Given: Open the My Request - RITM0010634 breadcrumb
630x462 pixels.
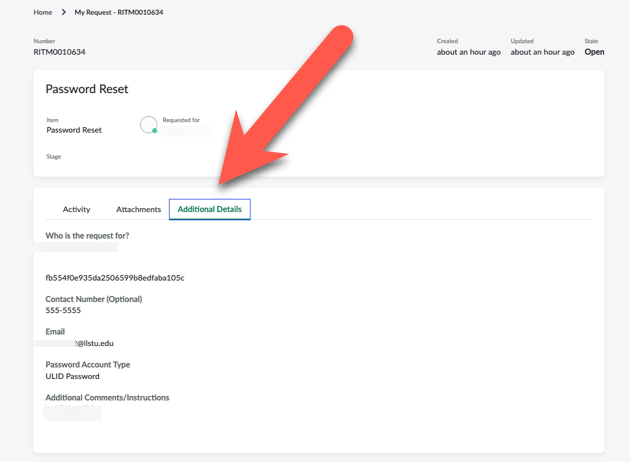Looking at the screenshot, I should click(x=118, y=13).
